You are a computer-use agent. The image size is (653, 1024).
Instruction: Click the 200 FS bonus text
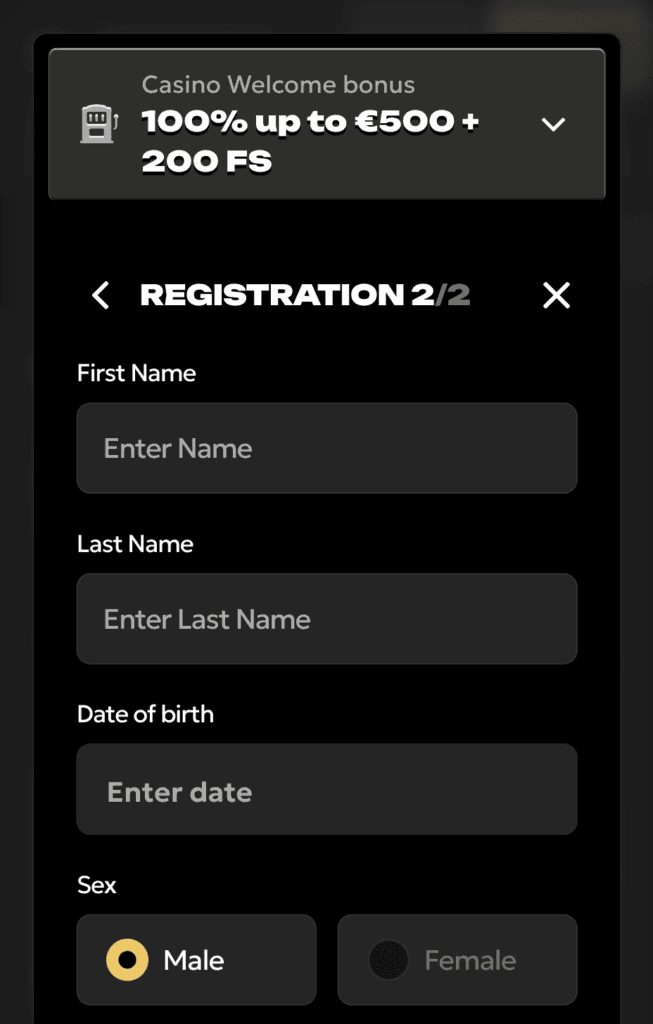coord(206,161)
